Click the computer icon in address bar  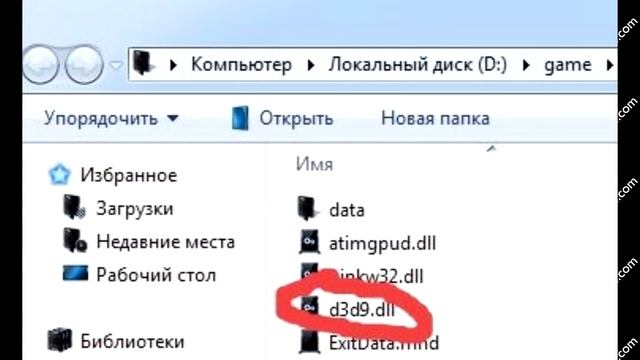[143, 64]
